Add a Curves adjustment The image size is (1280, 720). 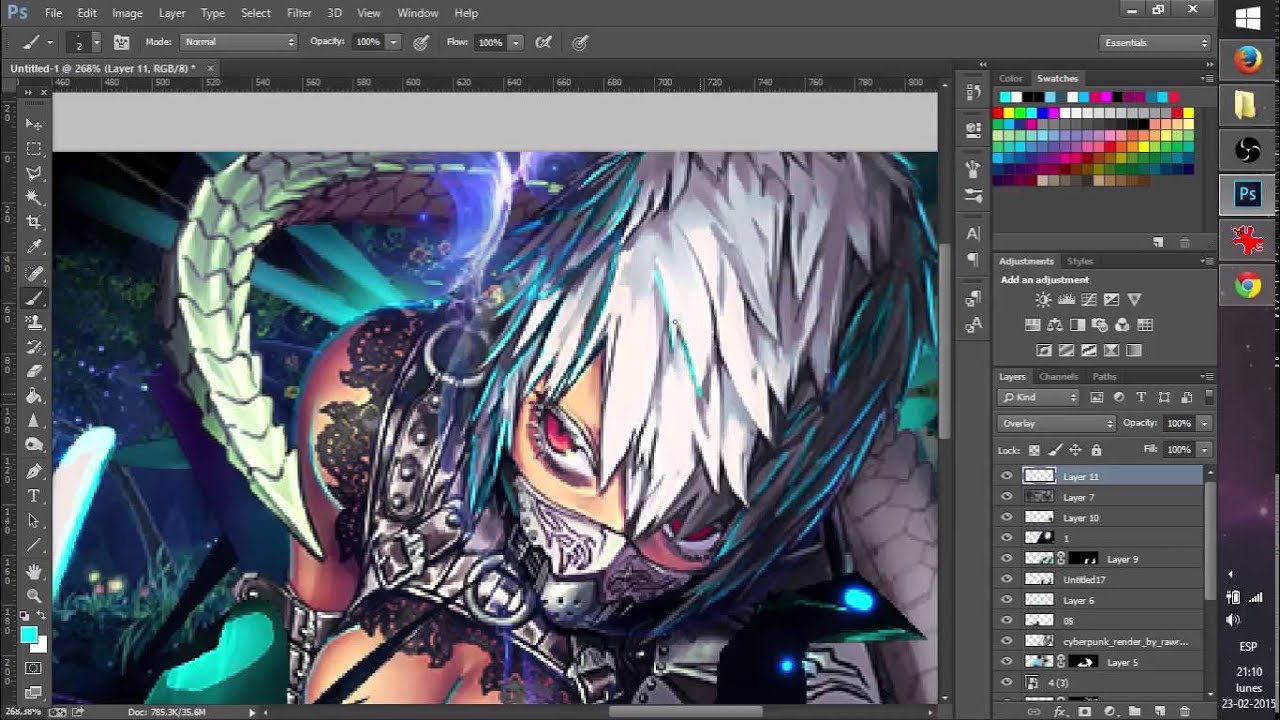[x=1088, y=300]
